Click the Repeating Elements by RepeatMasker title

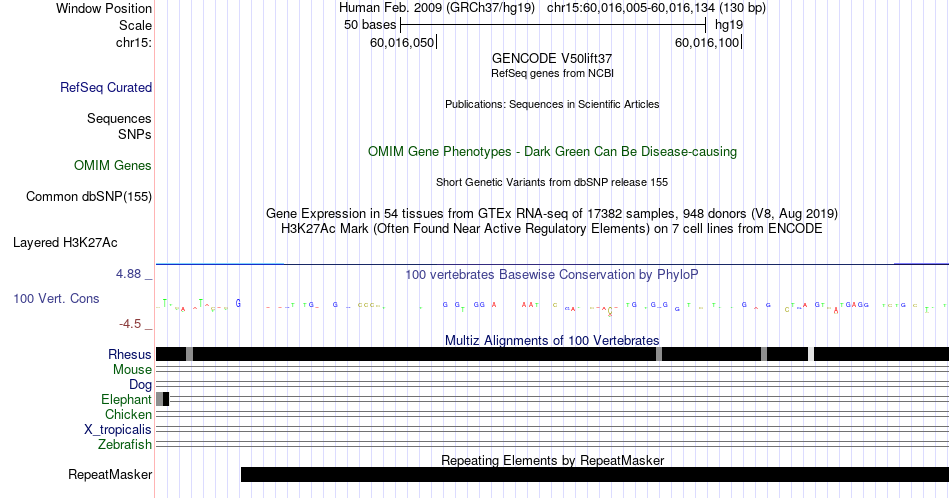(x=553, y=460)
